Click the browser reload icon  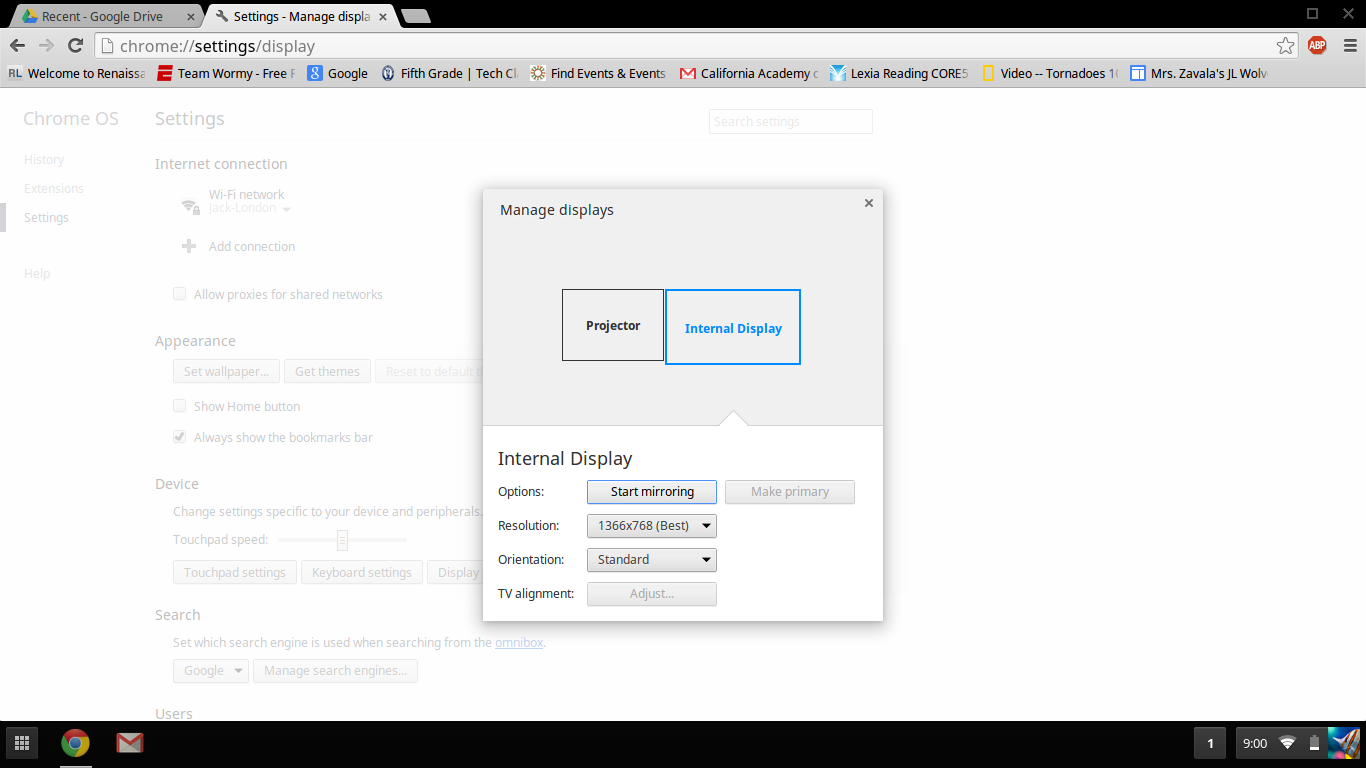click(75, 45)
